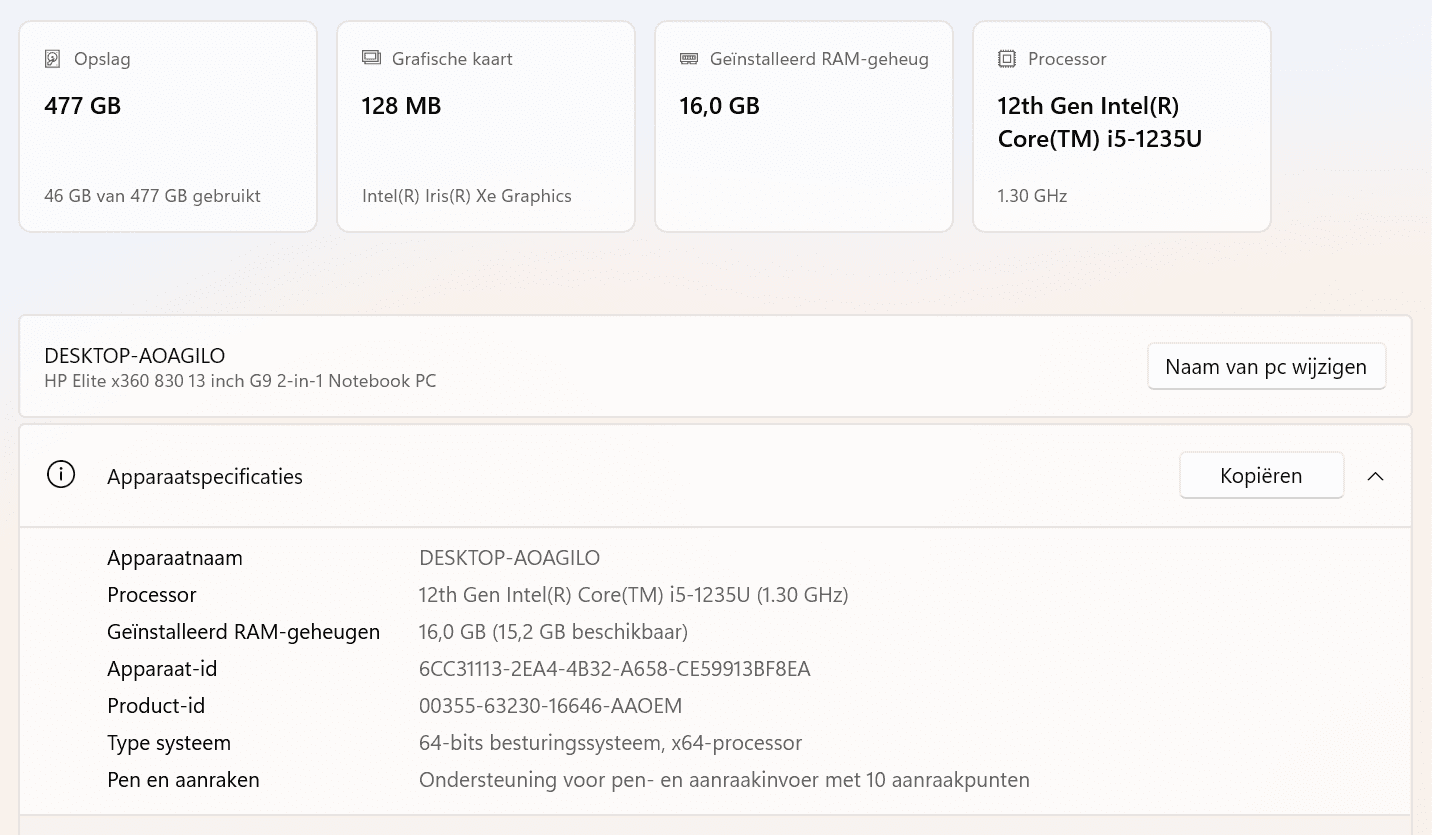This screenshot has height=835, width=1432.
Task: Click the Pen en aanraken row label
Action: click(x=183, y=780)
